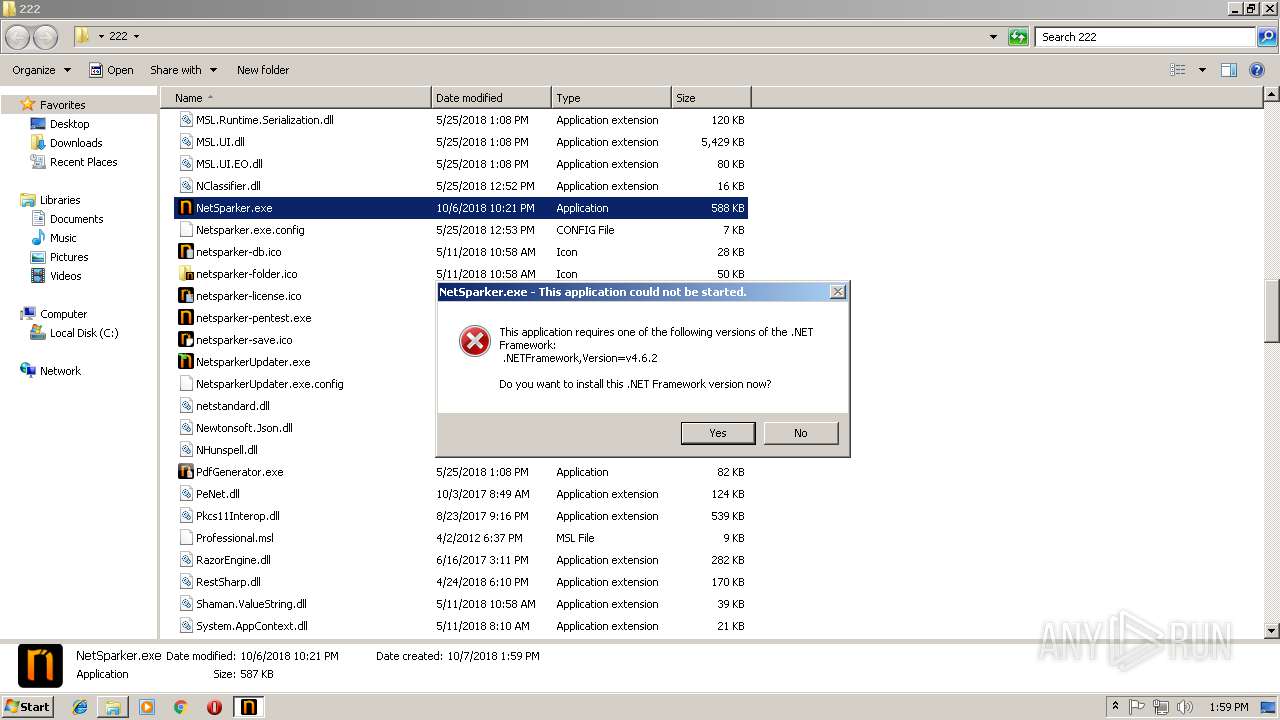This screenshot has height=720, width=1280.
Task: Click the Back navigation arrow
Action: click(17, 37)
